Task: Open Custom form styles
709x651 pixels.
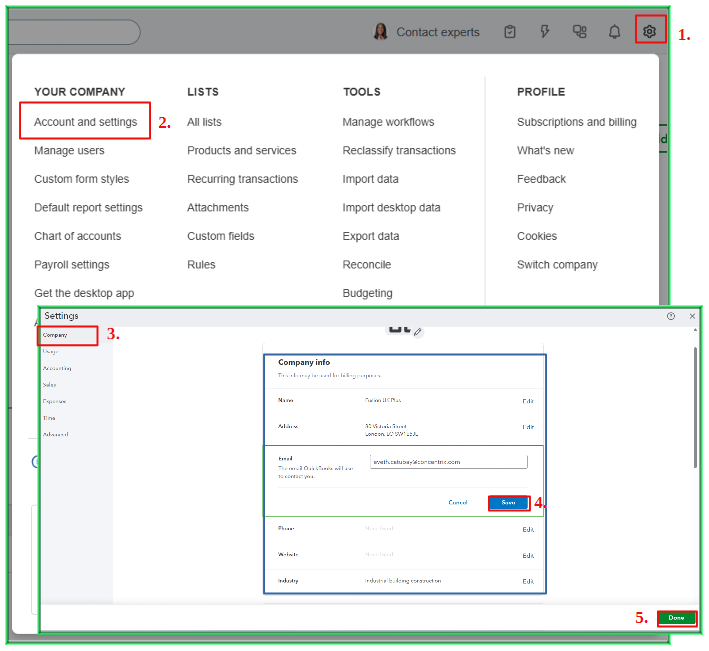Action: (81, 179)
